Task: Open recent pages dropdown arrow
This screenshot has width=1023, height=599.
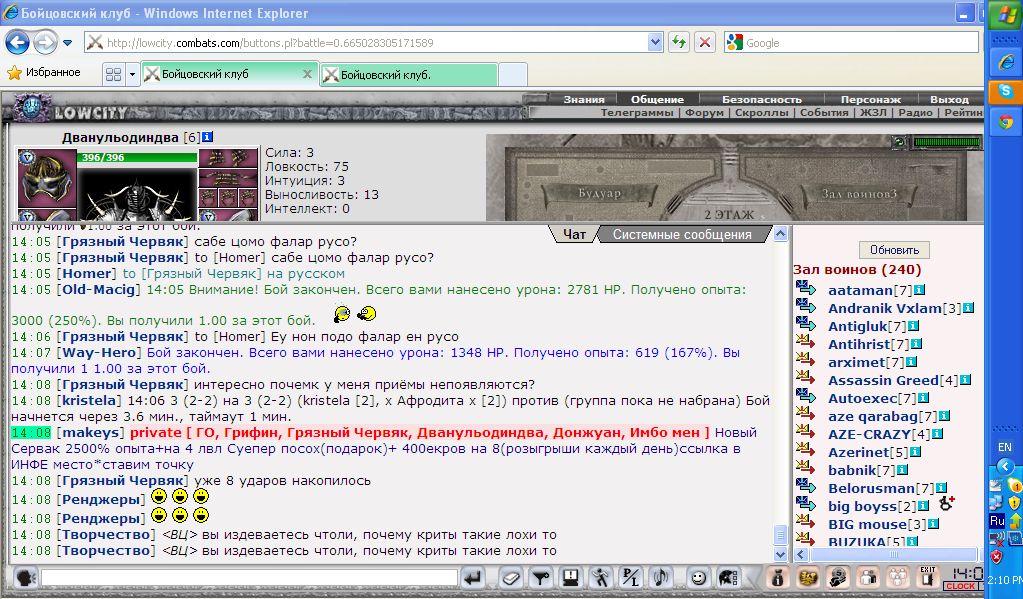Action: [67, 44]
